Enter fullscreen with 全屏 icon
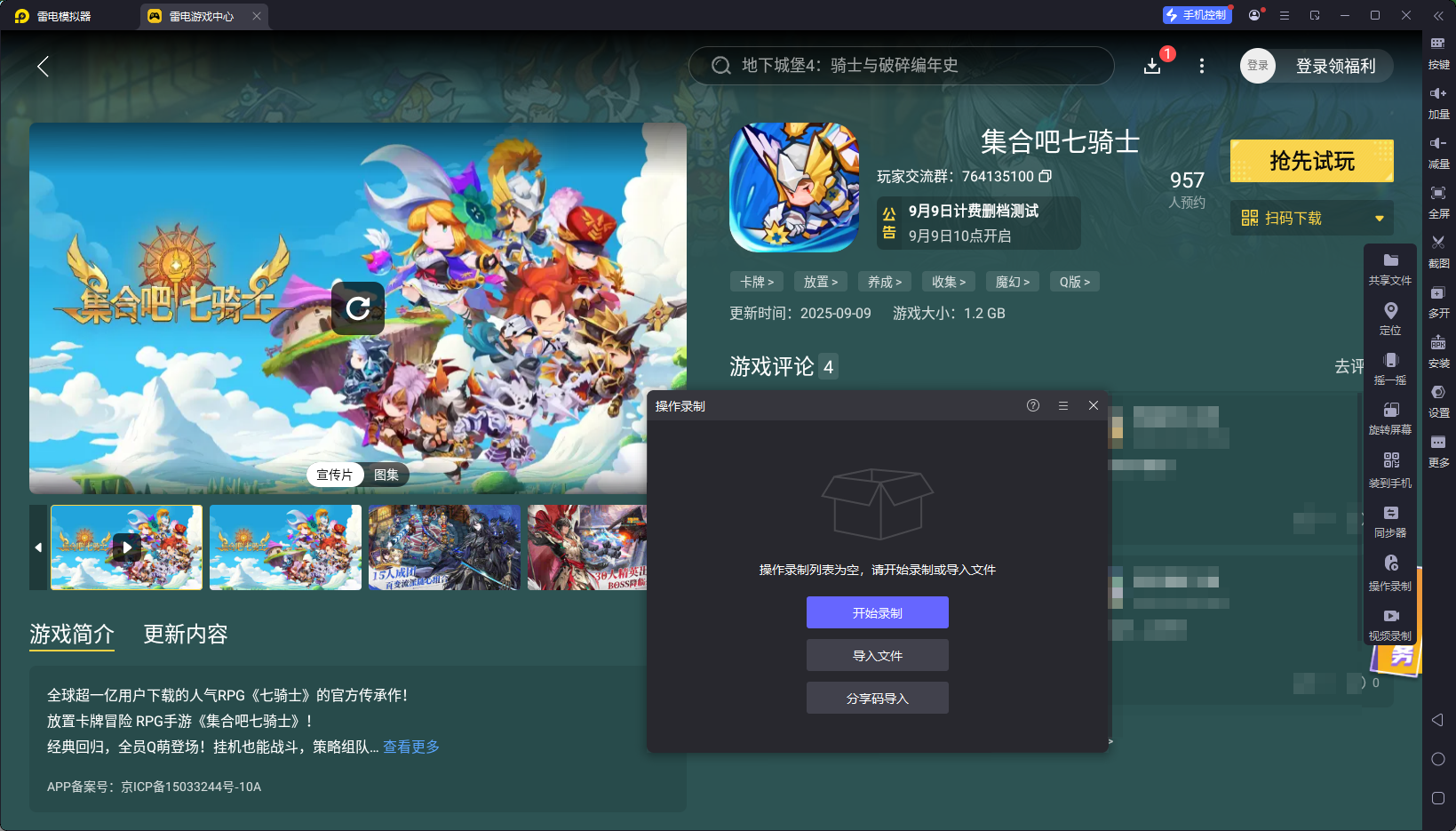The width and height of the screenshot is (1456, 831). click(1438, 203)
